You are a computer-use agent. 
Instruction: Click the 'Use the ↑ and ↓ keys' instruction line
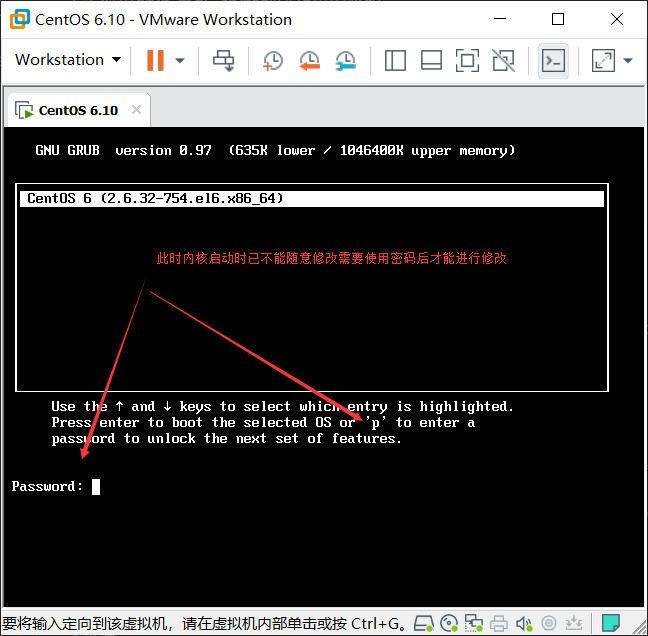(x=283, y=406)
